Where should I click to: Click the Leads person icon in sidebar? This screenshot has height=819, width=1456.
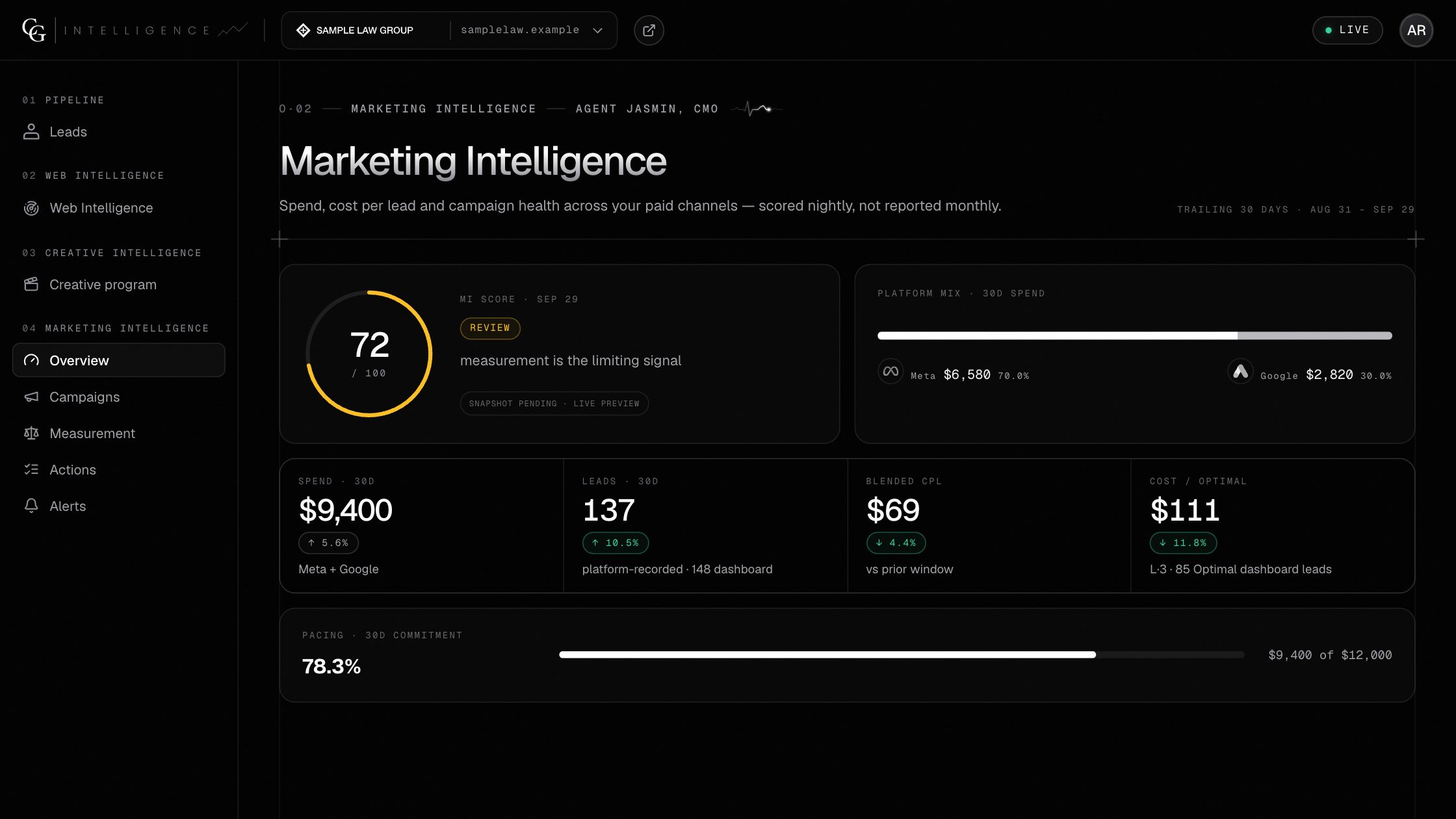tap(31, 132)
